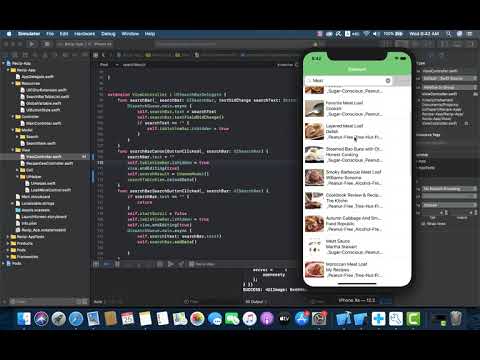Click the volume icon in menu bar
This screenshot has height=360, width=480.
point(376,34)
